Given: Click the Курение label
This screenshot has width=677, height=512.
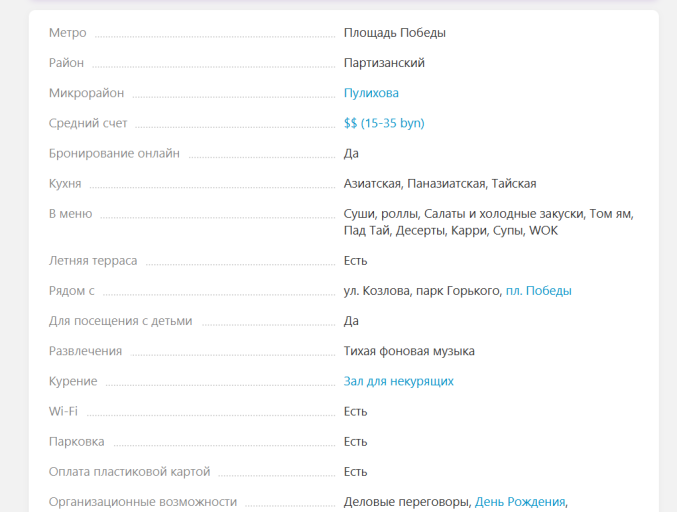Looking at the screenshot, I should pos(73,381).
